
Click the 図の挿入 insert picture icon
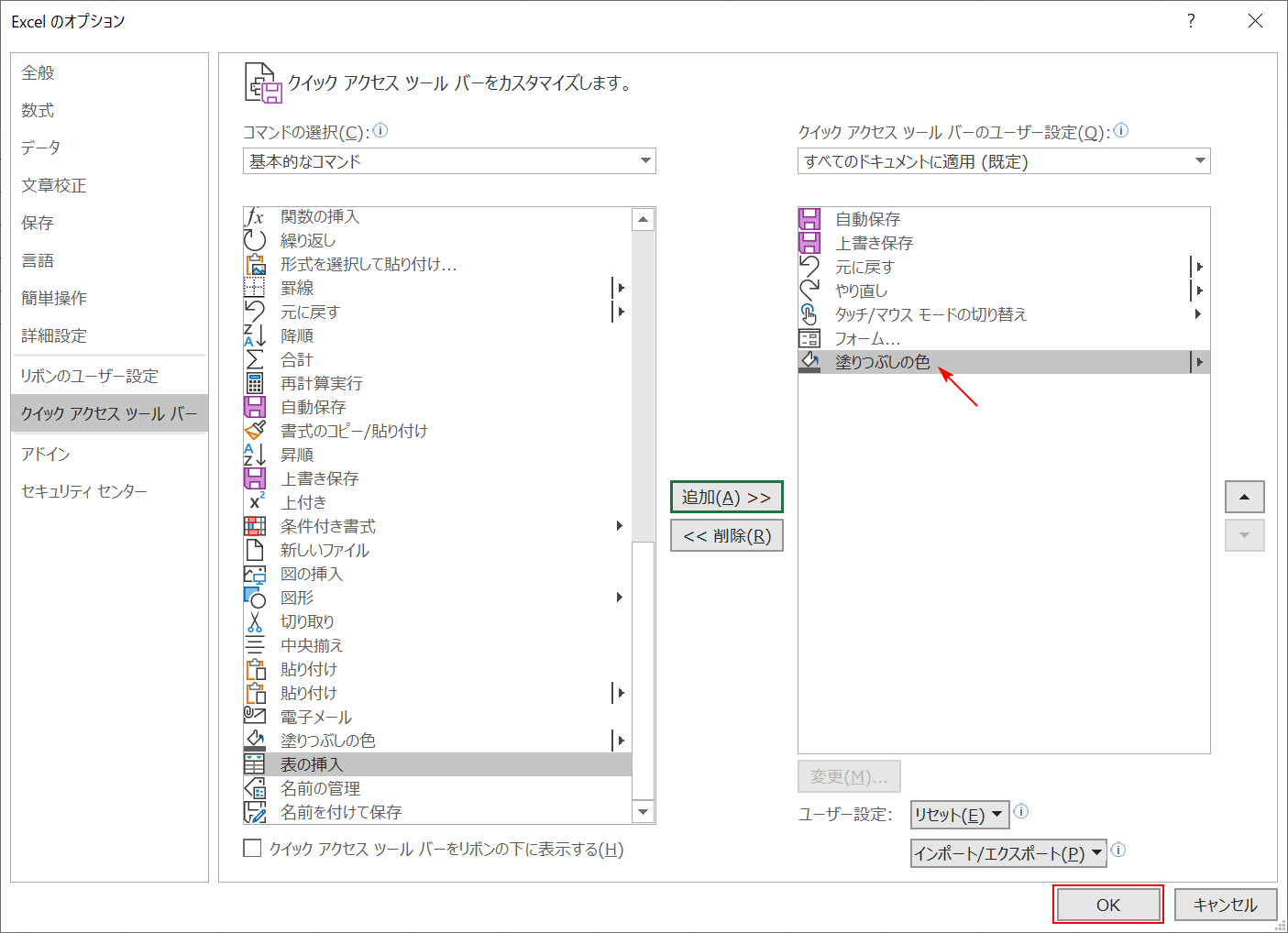click(255, 573)
